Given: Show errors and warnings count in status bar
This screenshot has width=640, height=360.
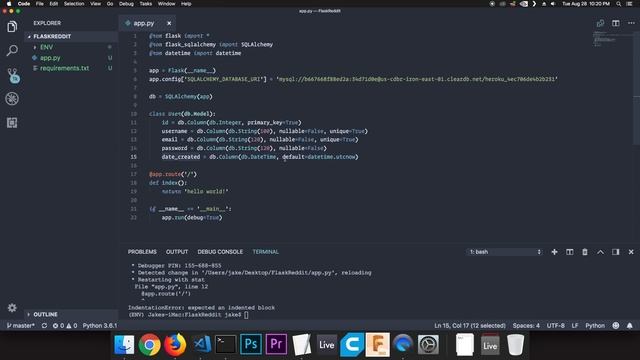Looking at the screenshot, I should click(65, 326).
